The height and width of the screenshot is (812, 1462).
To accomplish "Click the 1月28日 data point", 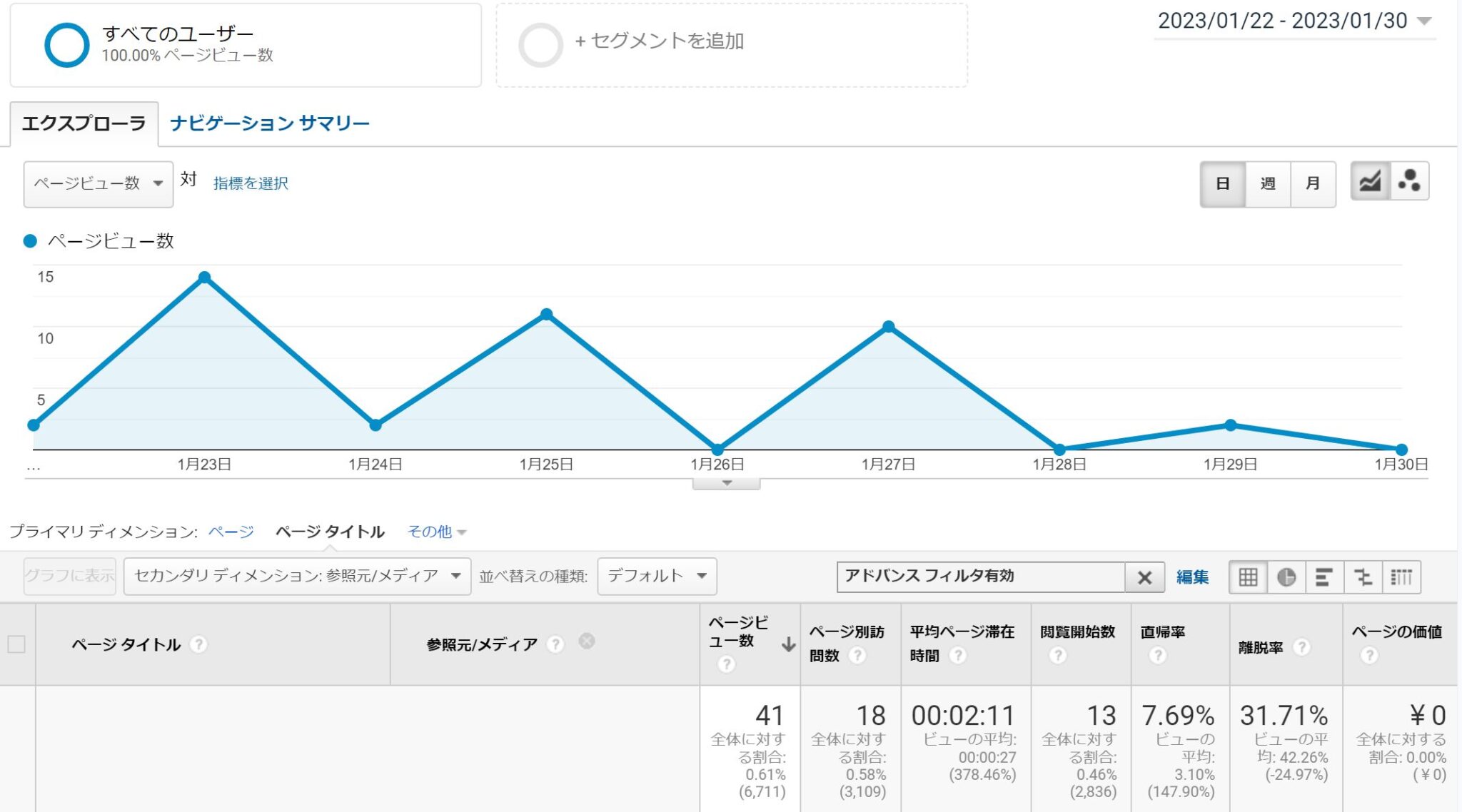I will point(1059,450).
